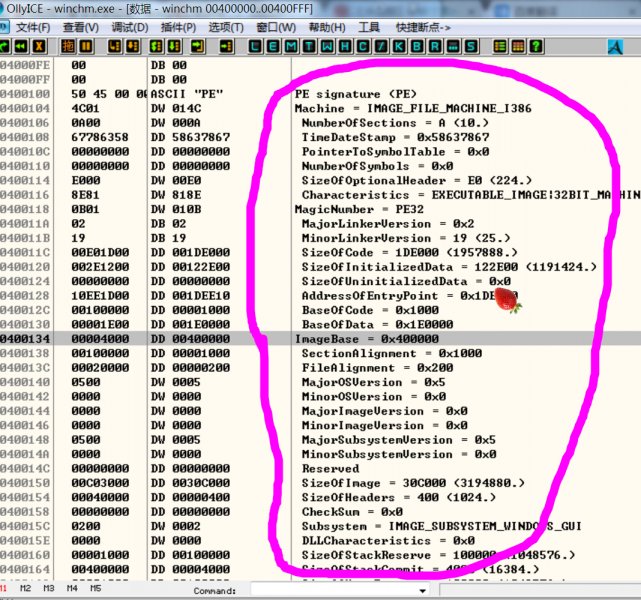Open the 帮助(H) menu
Viewport: 641px width, 600px height.
click(327, 27)
